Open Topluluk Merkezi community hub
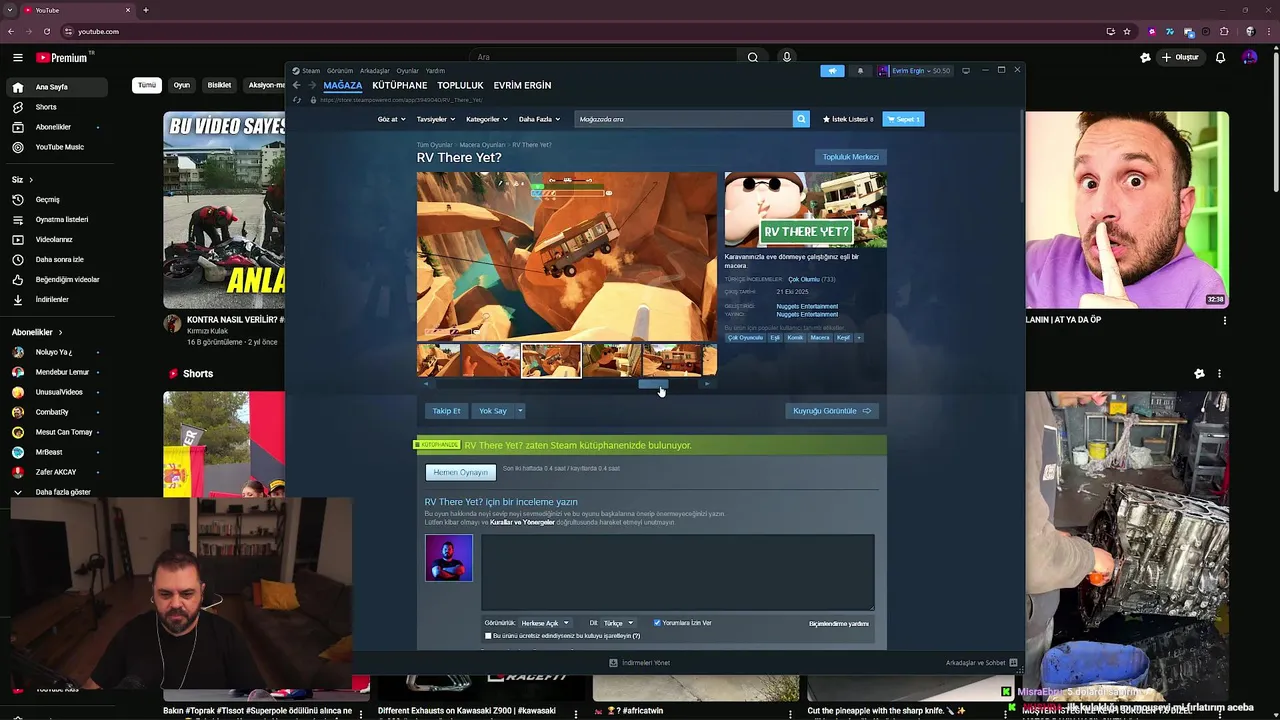This screenshot has width=1280, height=720. click(851, 157)
